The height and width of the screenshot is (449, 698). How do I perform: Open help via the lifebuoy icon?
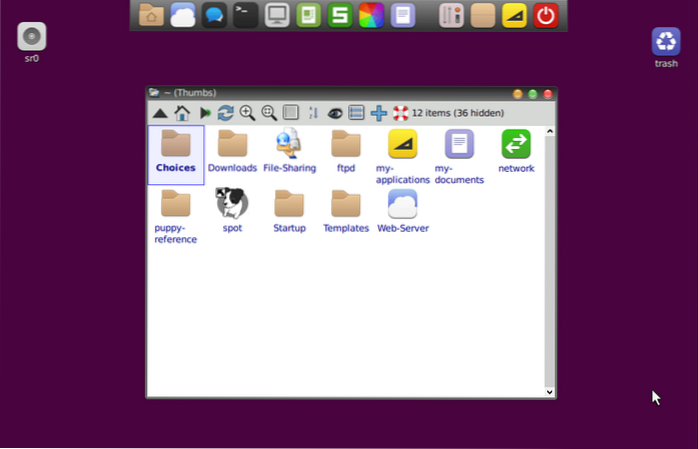[400, 114]
